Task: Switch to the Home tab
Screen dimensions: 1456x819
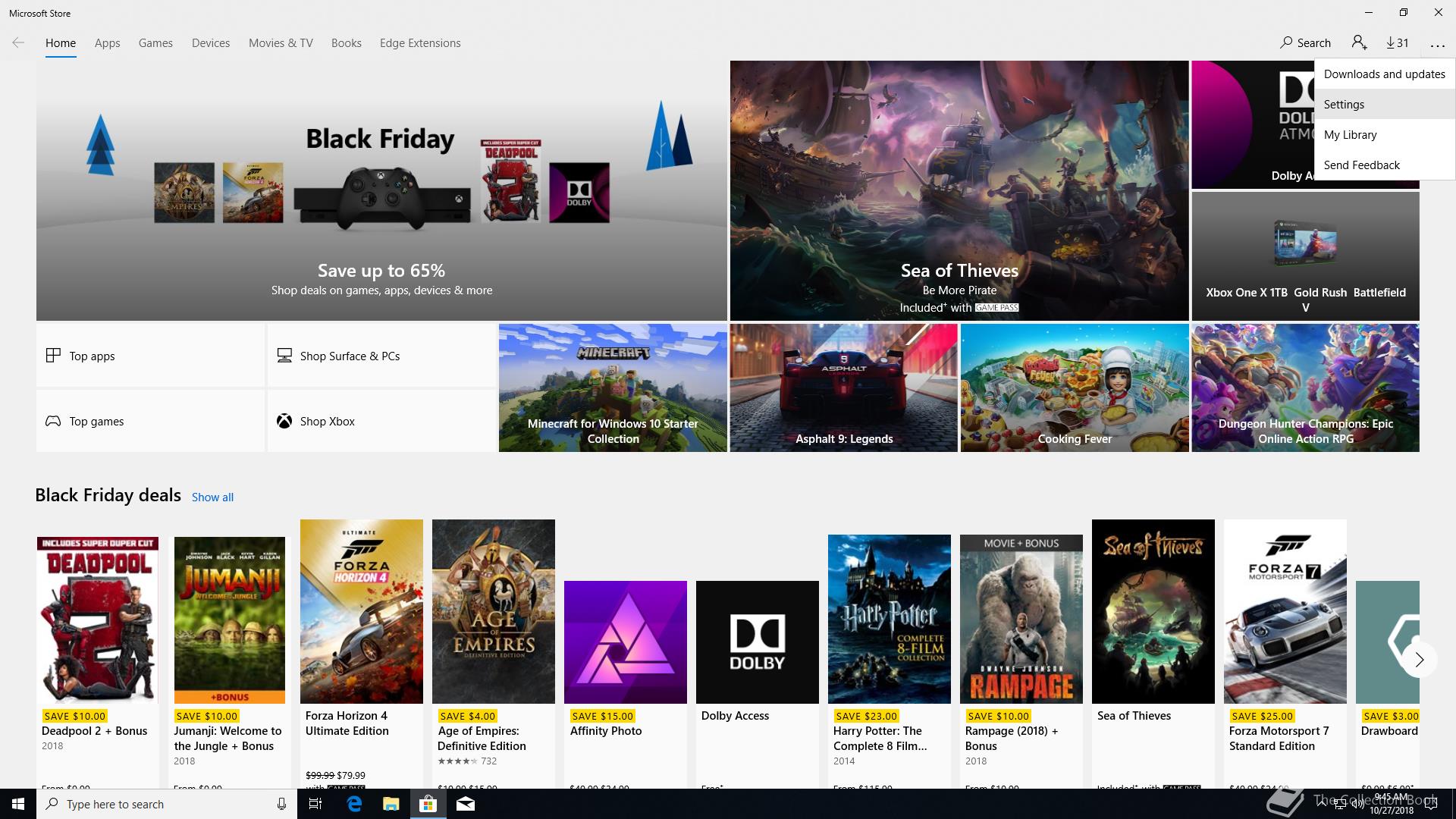Action: [61, 43]
